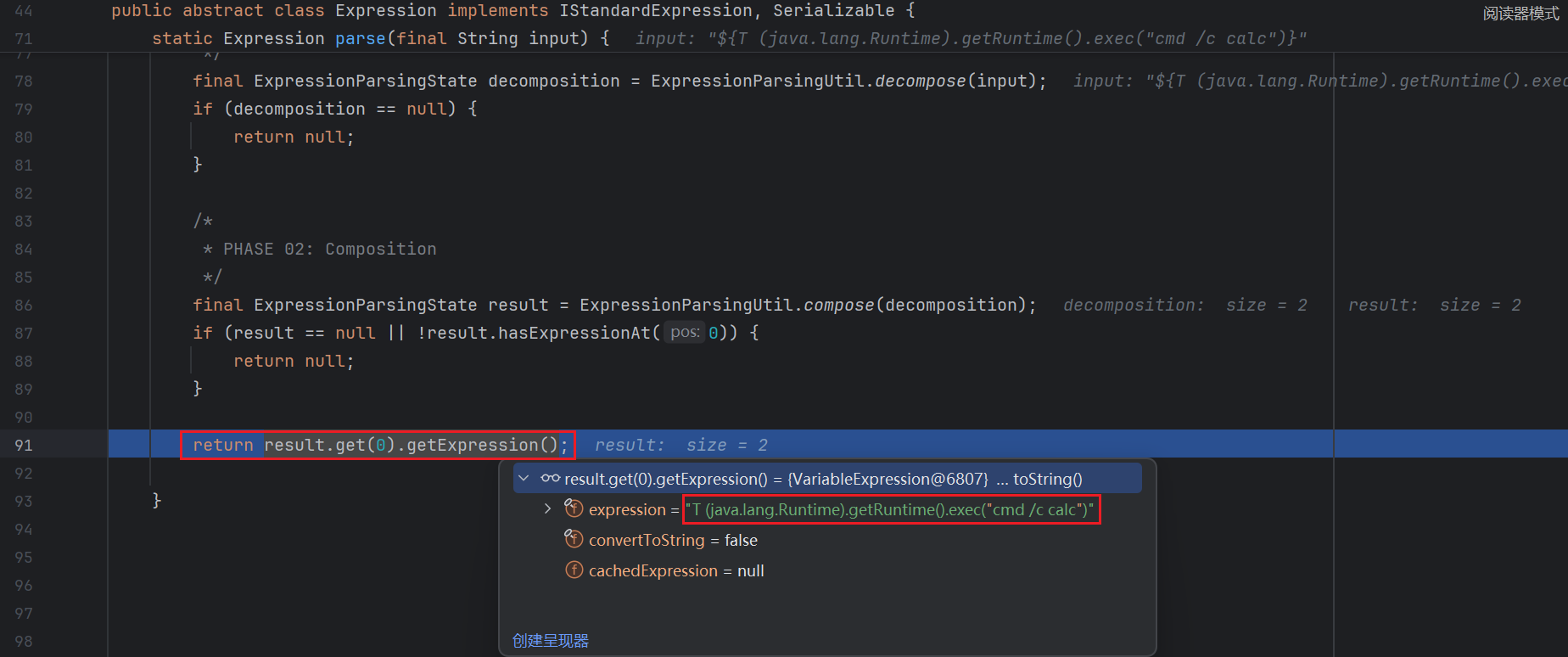Image resolution: width=1568 pixels, height=657 pixels.
Task: Click gutter line number 86
Action: (x=24, y=305)
